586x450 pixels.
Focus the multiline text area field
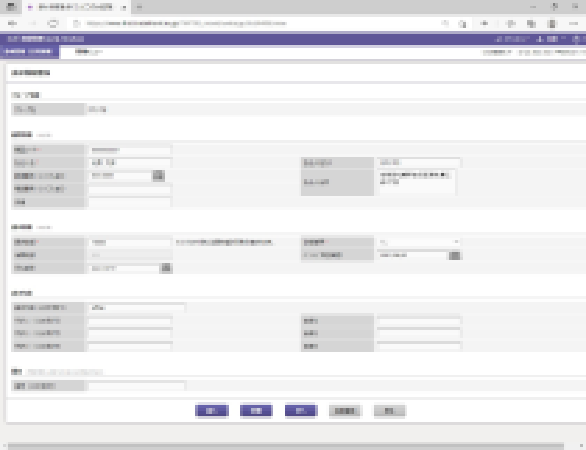point(417,182)
